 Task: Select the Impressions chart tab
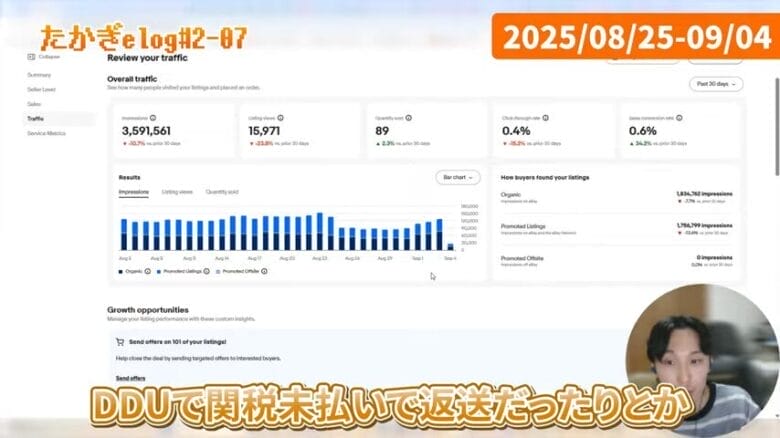(133, 191)
